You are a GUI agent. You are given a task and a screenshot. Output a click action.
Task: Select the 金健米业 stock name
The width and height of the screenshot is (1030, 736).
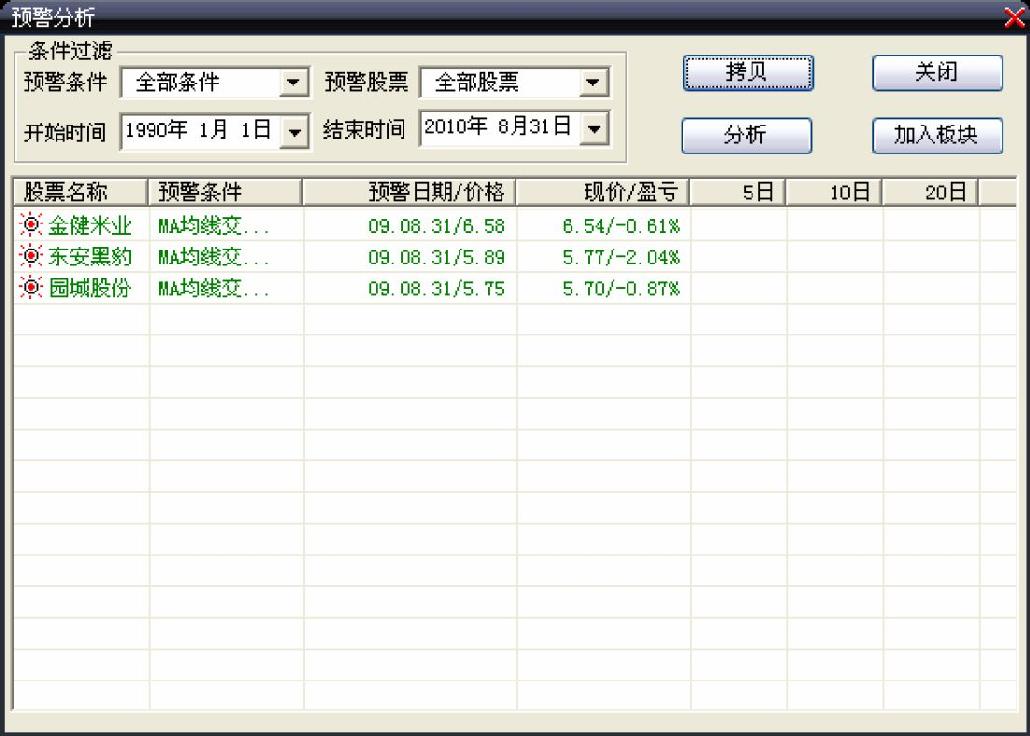coord(90,226)
